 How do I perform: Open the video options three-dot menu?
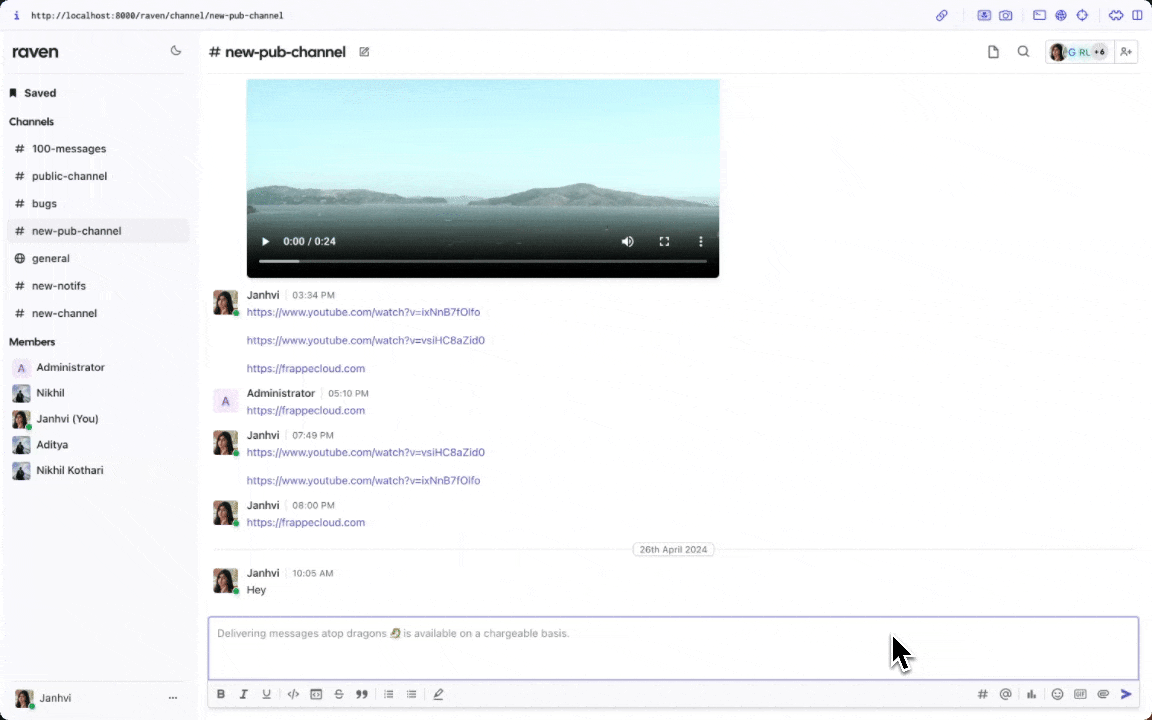[x=700, y=242]
